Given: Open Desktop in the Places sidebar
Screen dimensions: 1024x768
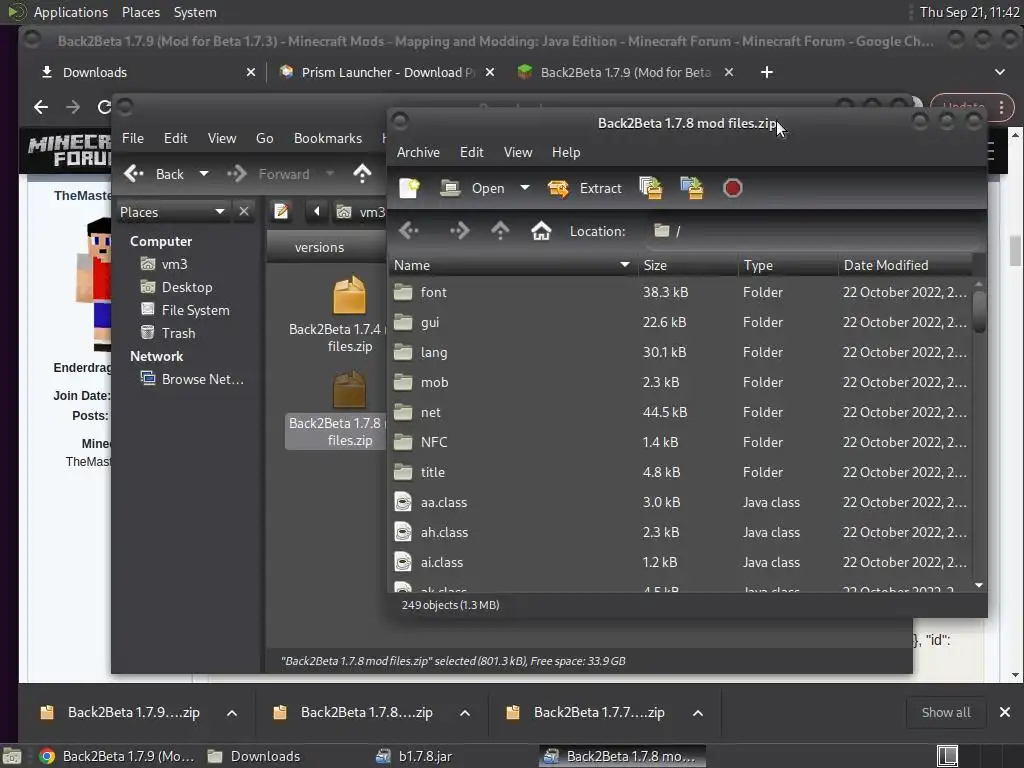Looking at the screenshot, I should click(x=187, y=287).
